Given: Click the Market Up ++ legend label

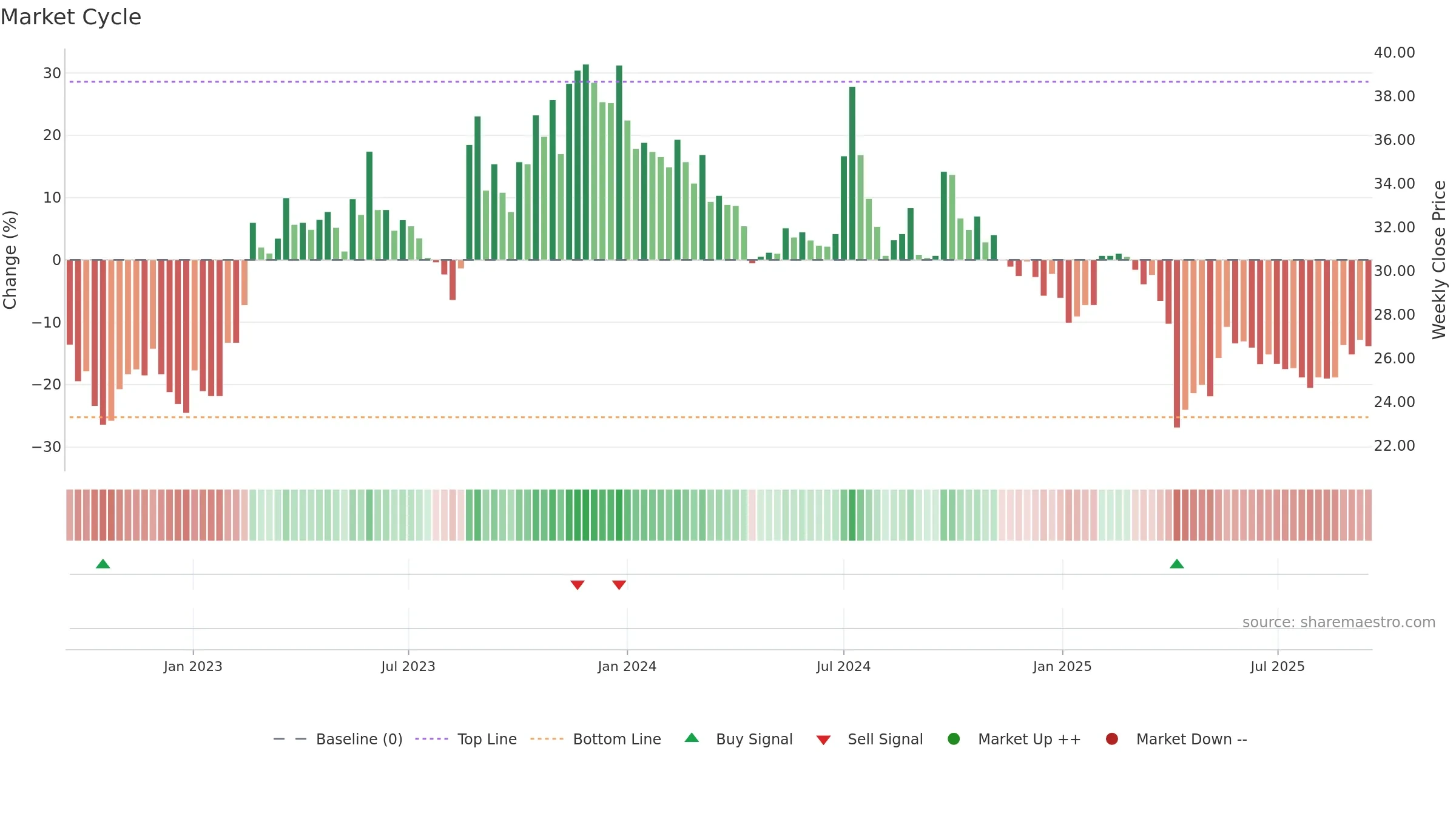Looking at the screenshot, I should click(x=1030, y=740).
